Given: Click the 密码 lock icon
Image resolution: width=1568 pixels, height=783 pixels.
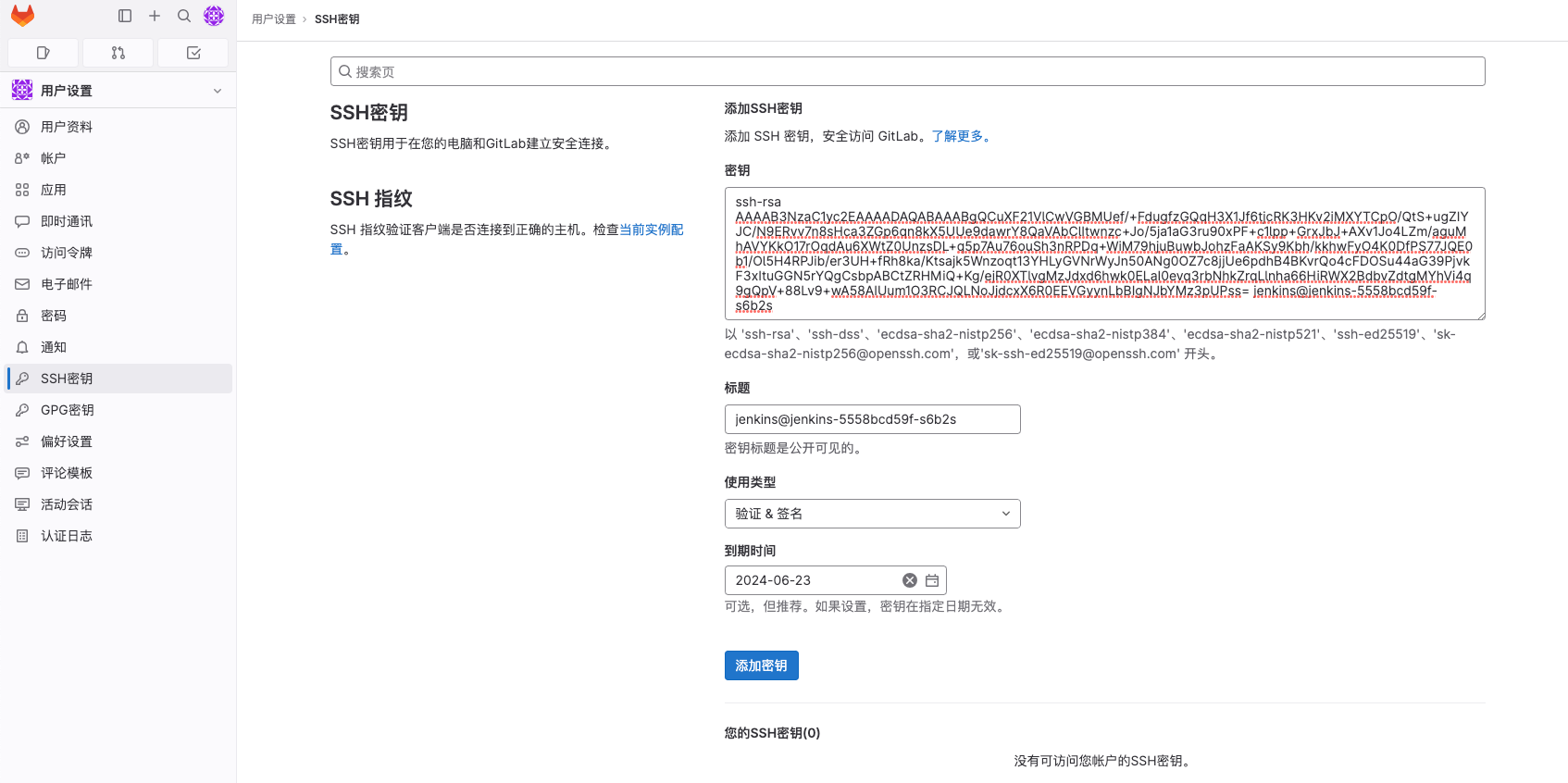Looking at the screenshot, I should [22, 316].
